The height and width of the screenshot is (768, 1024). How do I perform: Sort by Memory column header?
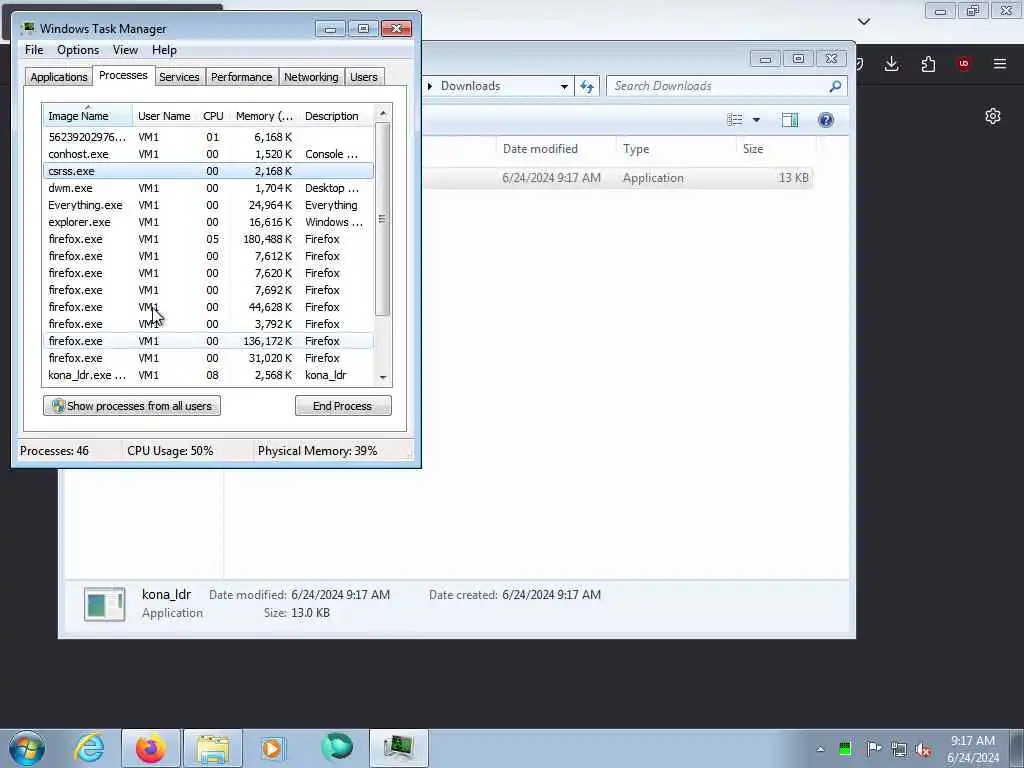coord(264,116)
